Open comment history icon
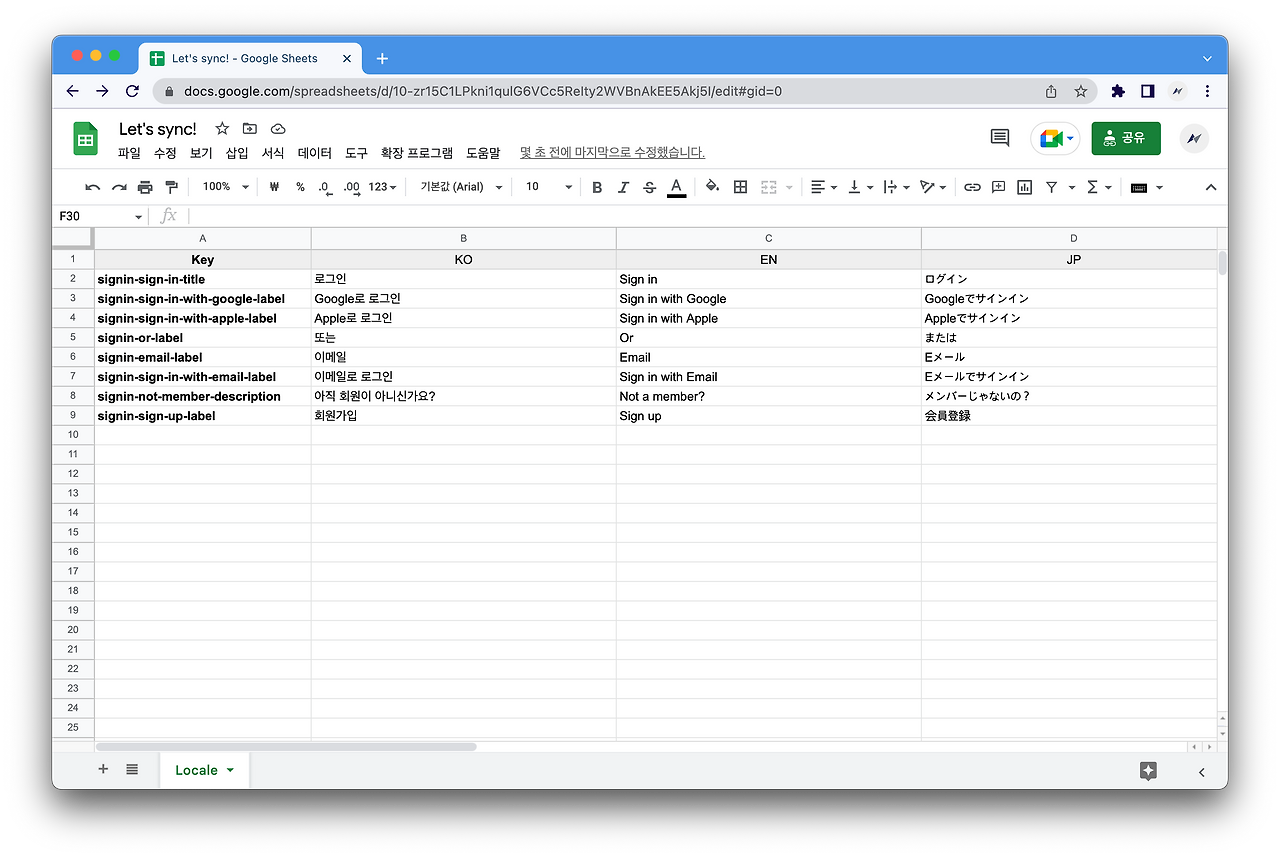1280x858 pixels. [x=1000, y=138]
